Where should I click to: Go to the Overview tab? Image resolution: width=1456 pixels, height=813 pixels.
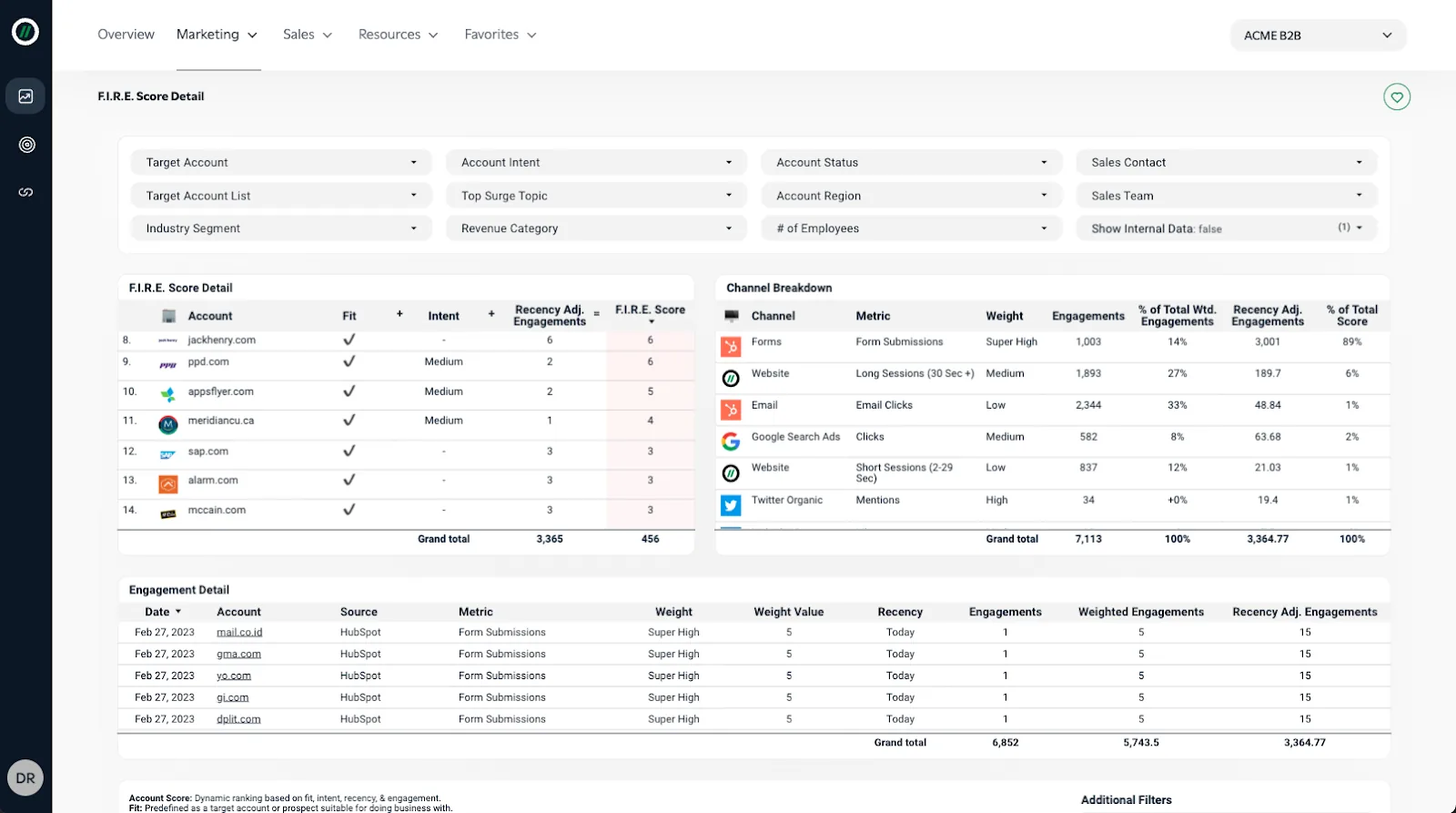(x=126, y=35)
